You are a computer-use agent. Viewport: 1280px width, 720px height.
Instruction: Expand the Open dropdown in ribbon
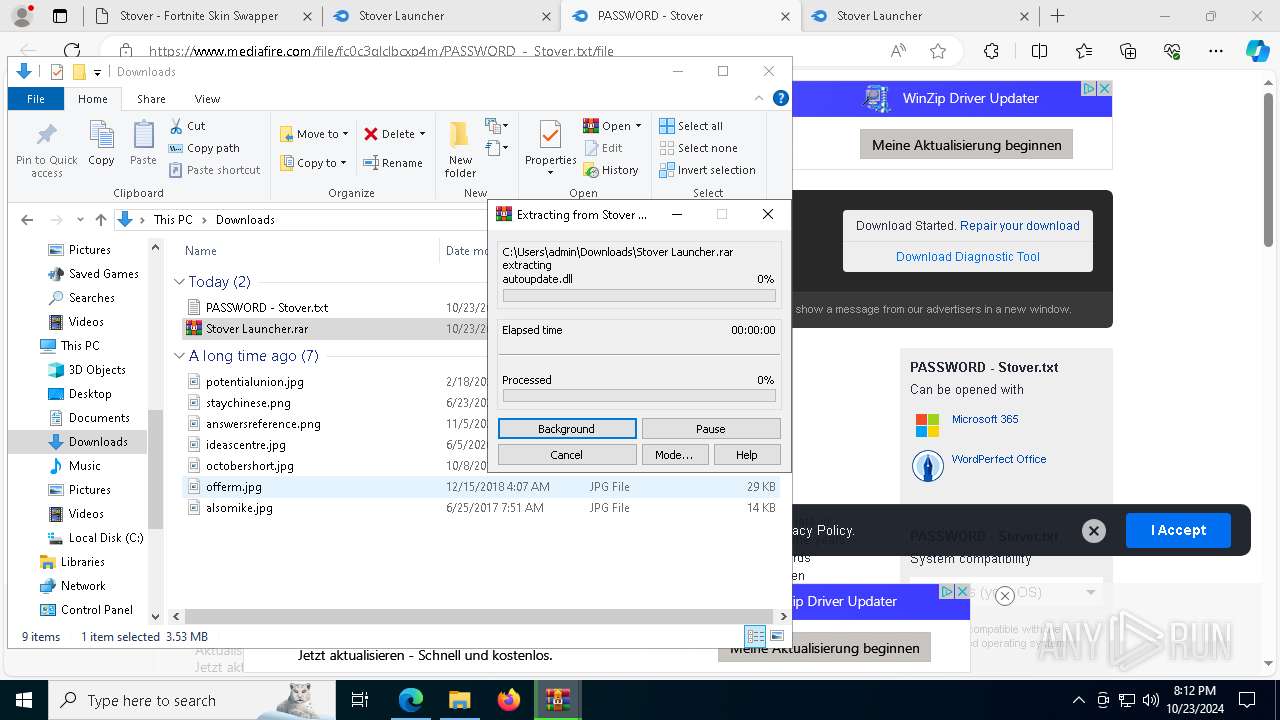pos(638,126)
